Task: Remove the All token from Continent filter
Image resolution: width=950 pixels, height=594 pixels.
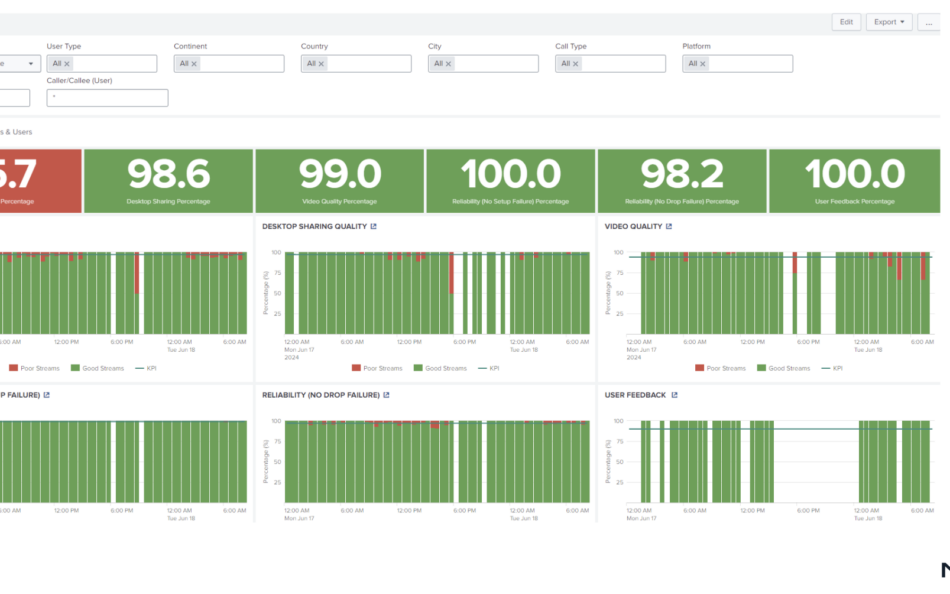Action: [x=194, y=64]
